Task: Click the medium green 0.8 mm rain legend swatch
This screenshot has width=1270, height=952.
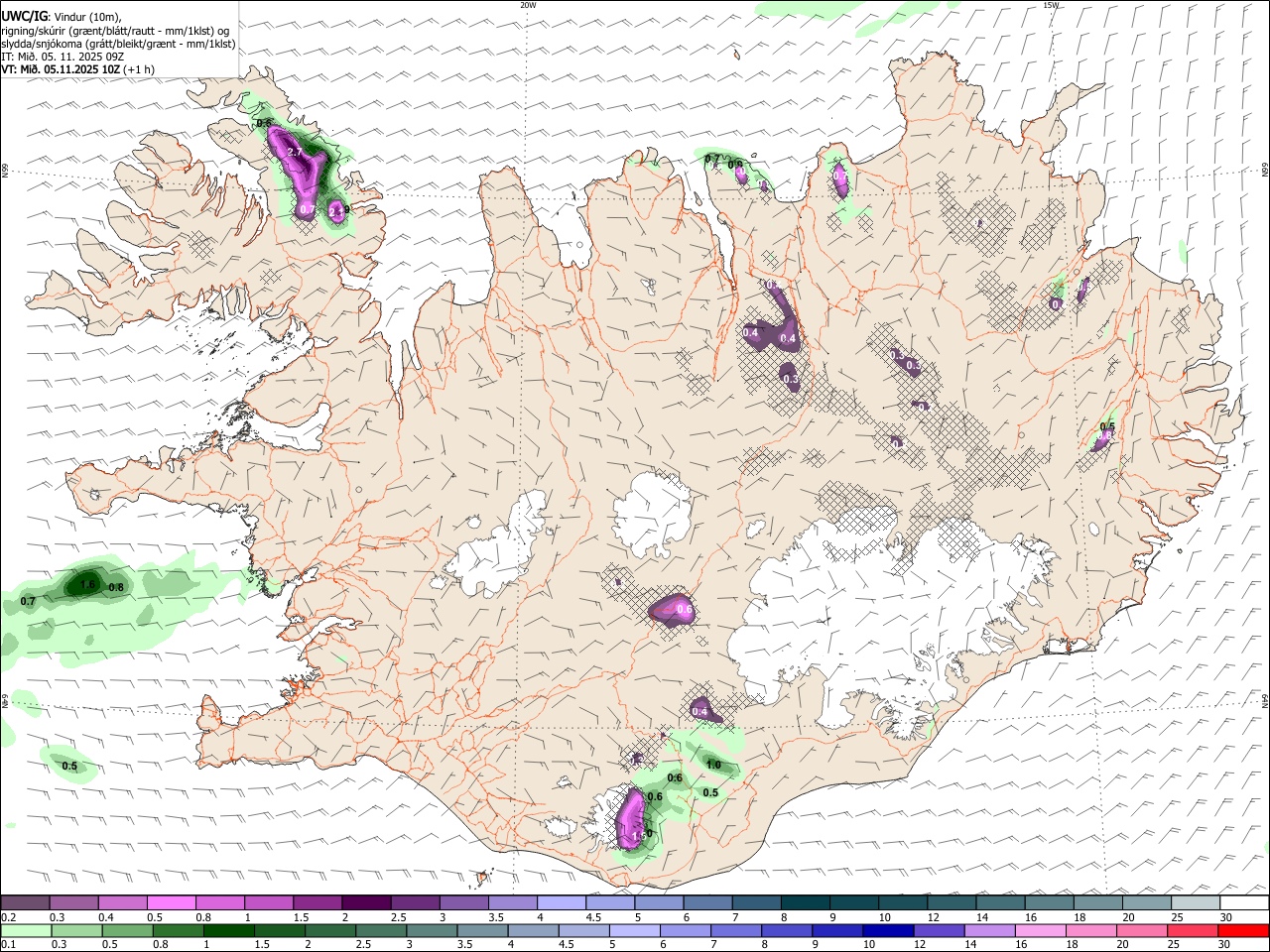Action: click(178, 931)
